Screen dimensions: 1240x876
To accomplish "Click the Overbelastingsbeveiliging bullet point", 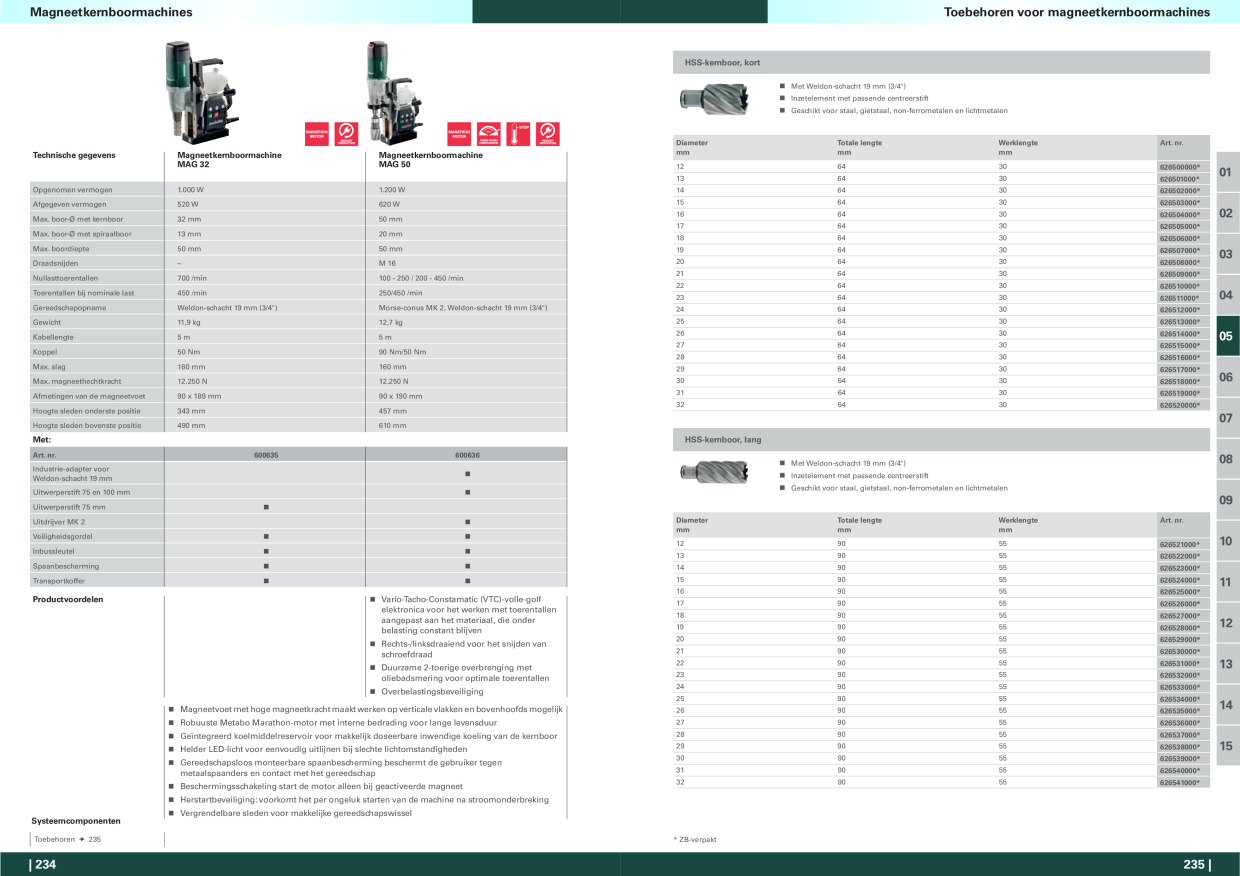I will 432,691.
